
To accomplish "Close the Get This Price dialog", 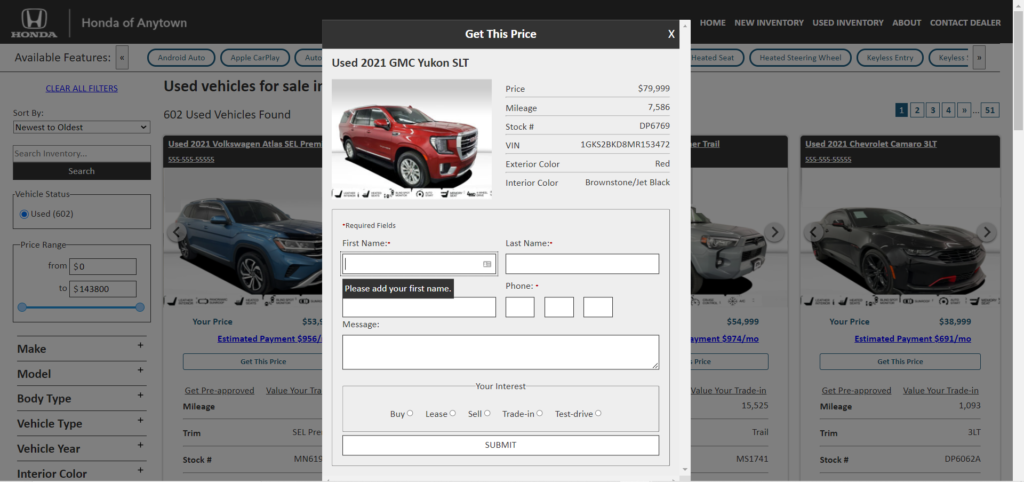I will pyautogui.click(x=671, y=35).
